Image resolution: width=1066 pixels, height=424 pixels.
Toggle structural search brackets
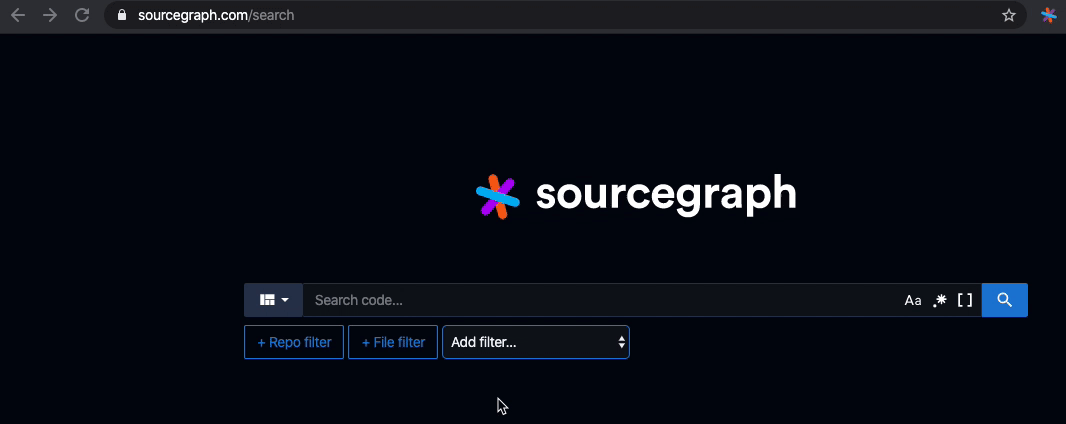click(965, 300)
